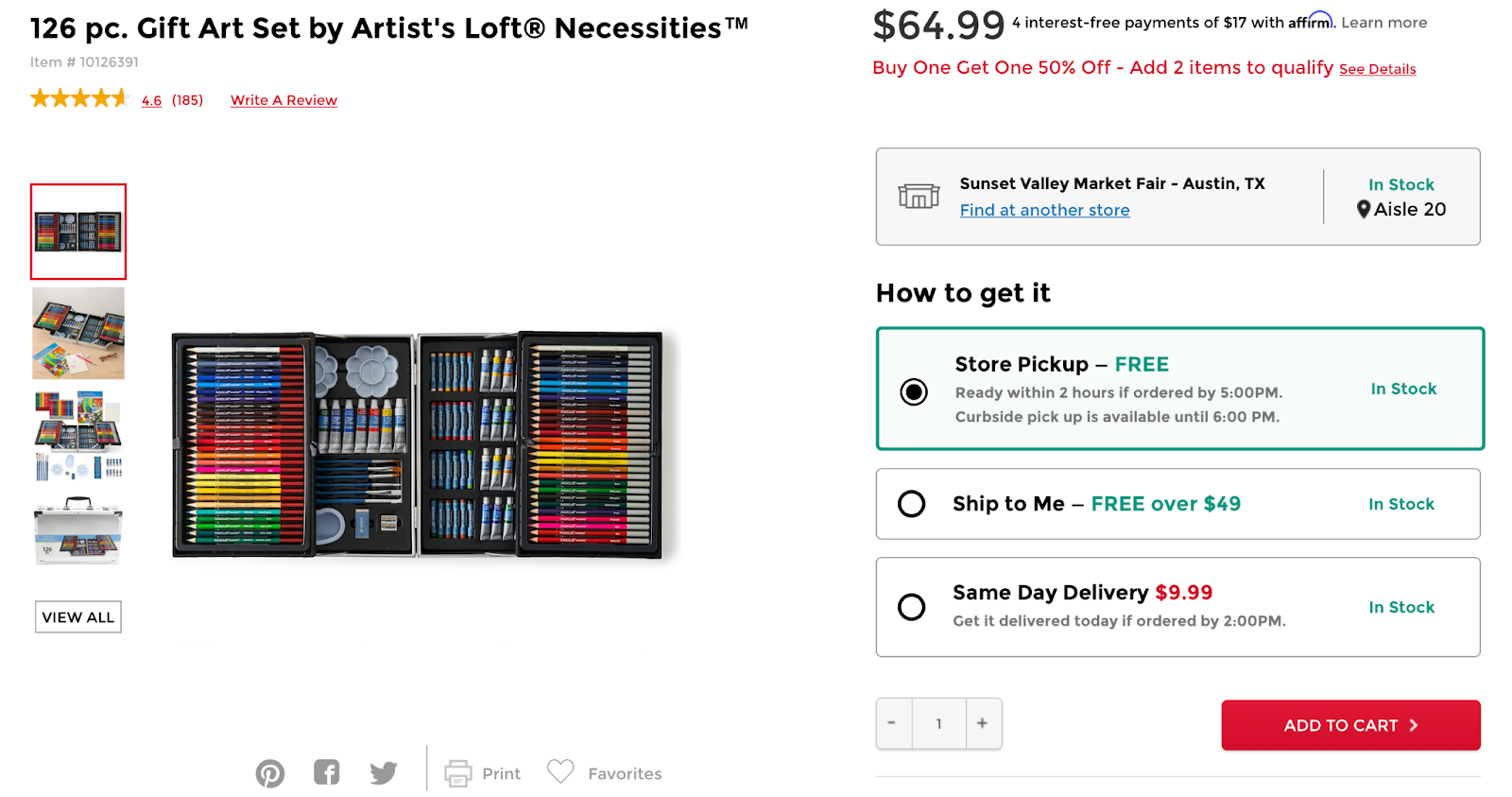Add to Favorites heart icon
Viewport: 1512px width, 797px height.
pos(560,772)
